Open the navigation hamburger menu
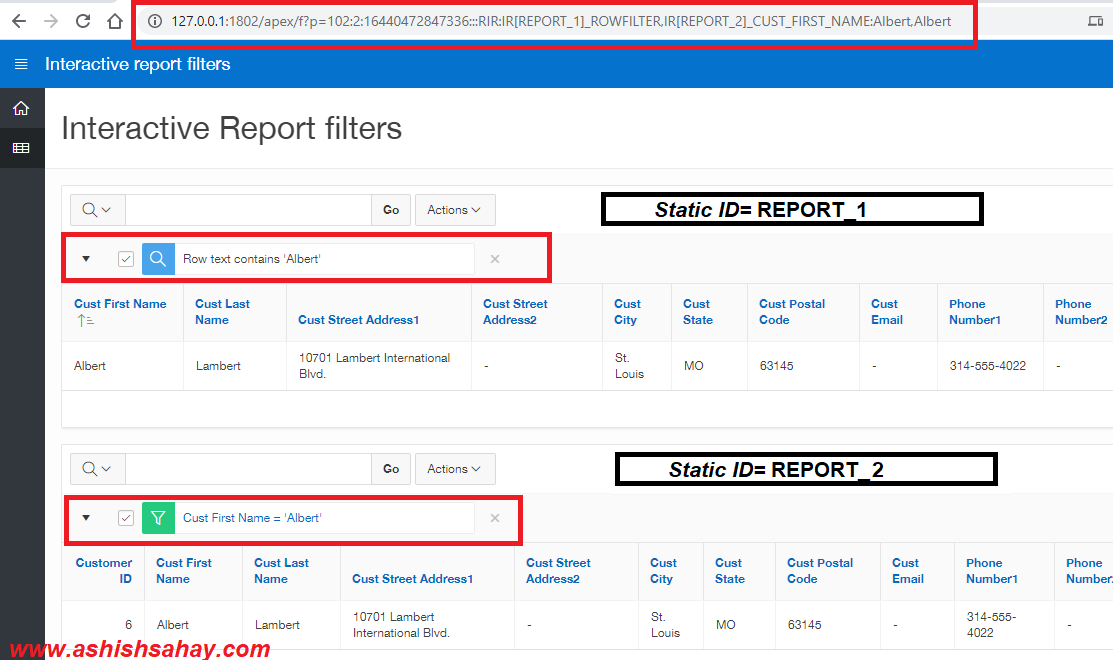Screen dimensions: 1113x660 click(20, 63)
